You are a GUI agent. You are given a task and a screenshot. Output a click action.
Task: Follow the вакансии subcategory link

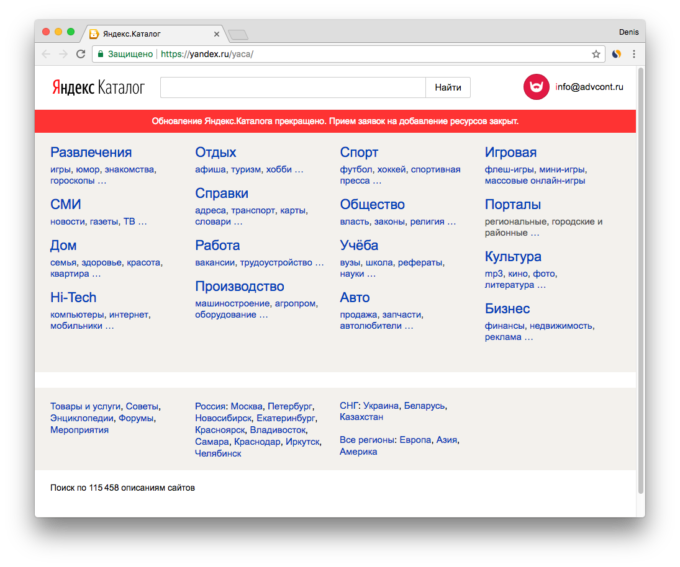[215, 262]
